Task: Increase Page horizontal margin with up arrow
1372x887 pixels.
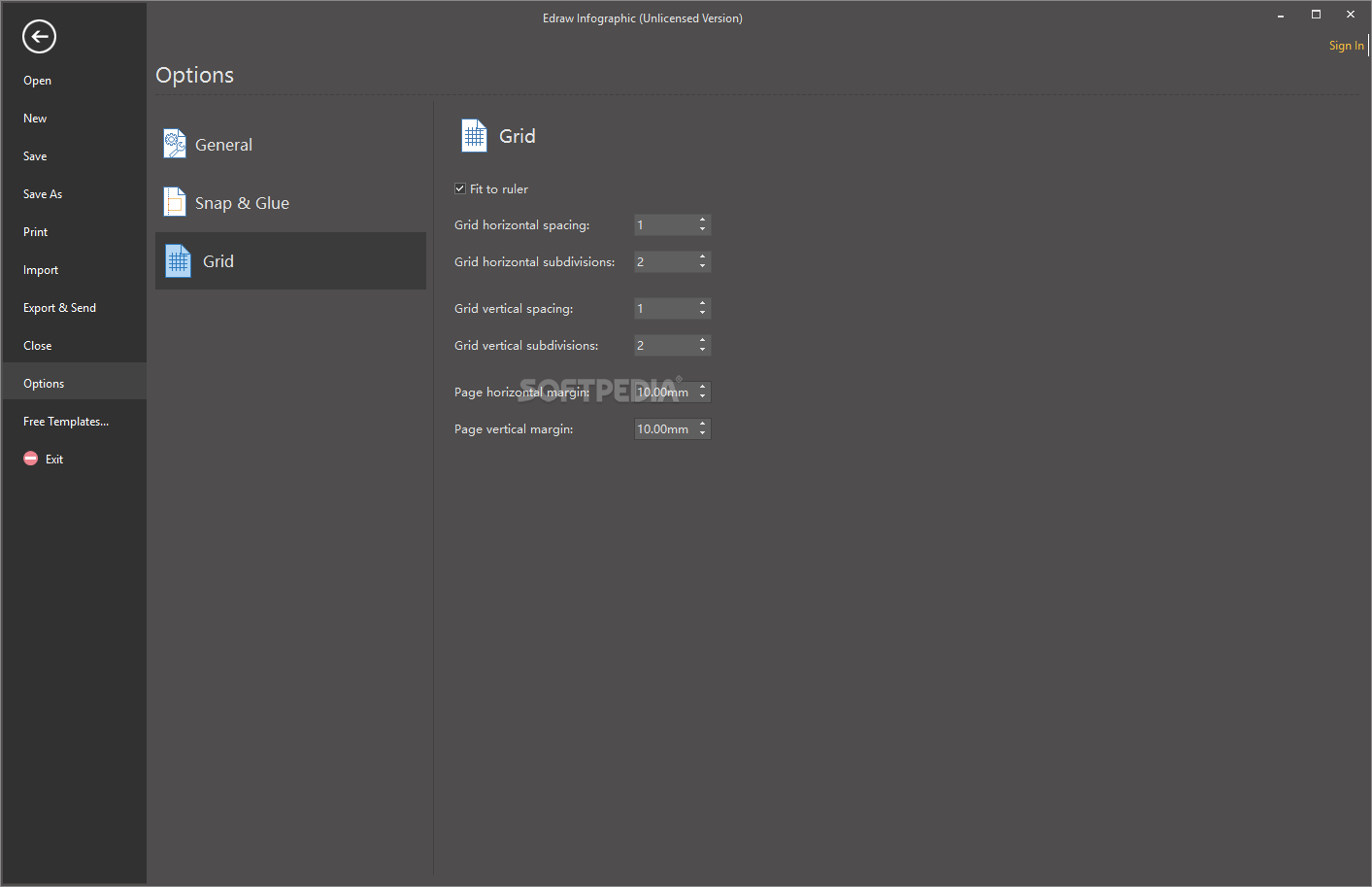Action: pyautogui.click(x=702, y=388)
